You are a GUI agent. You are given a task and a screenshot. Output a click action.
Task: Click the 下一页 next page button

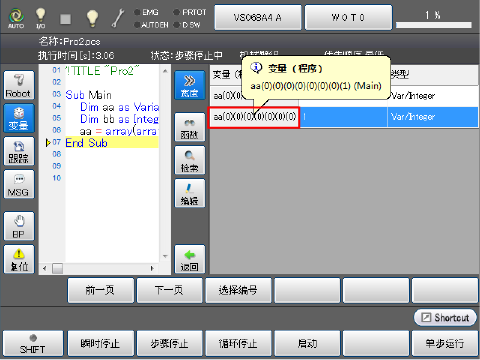[x=169, y=290]
